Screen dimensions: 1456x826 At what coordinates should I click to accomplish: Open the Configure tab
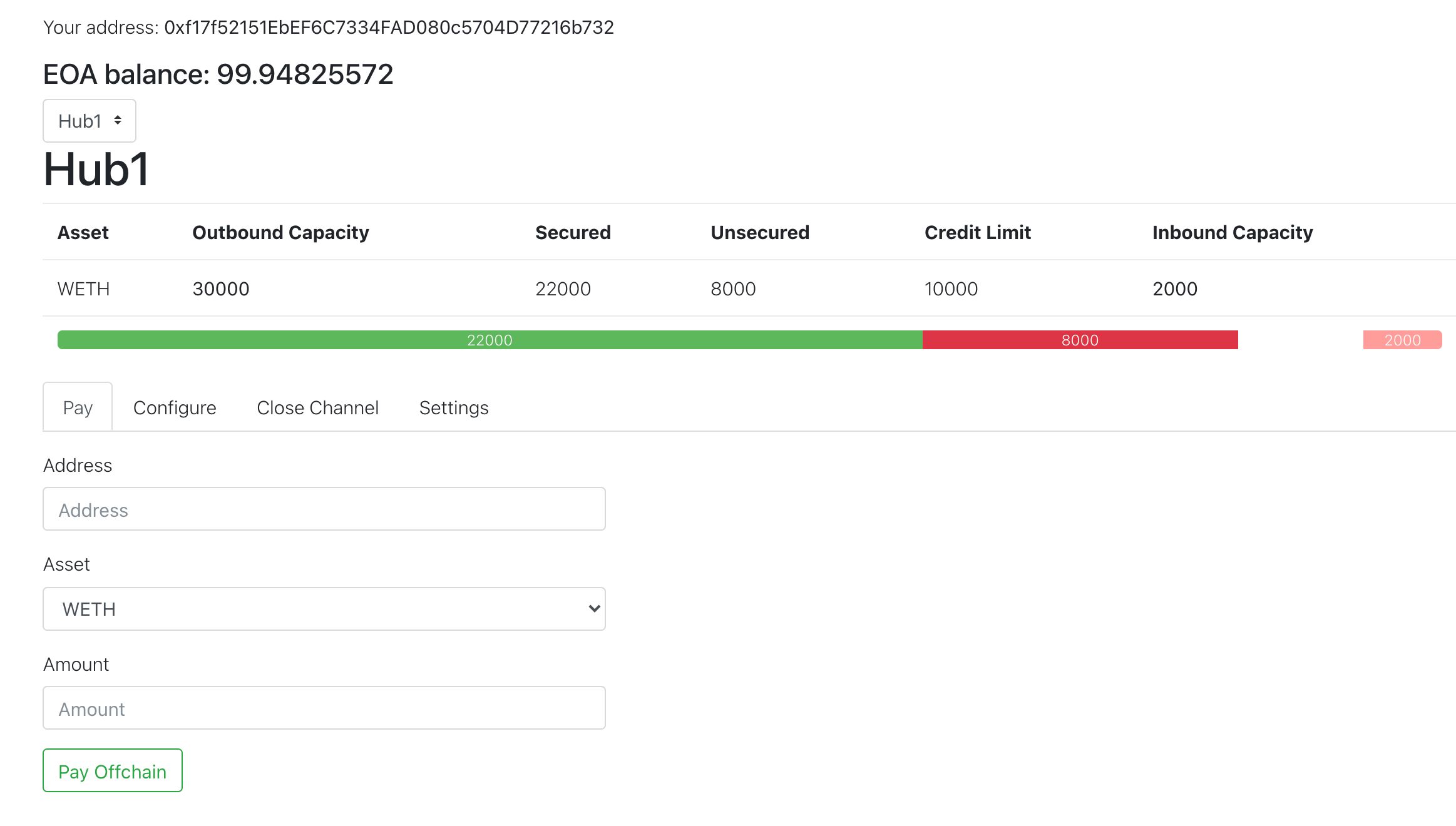pos(175,407)
